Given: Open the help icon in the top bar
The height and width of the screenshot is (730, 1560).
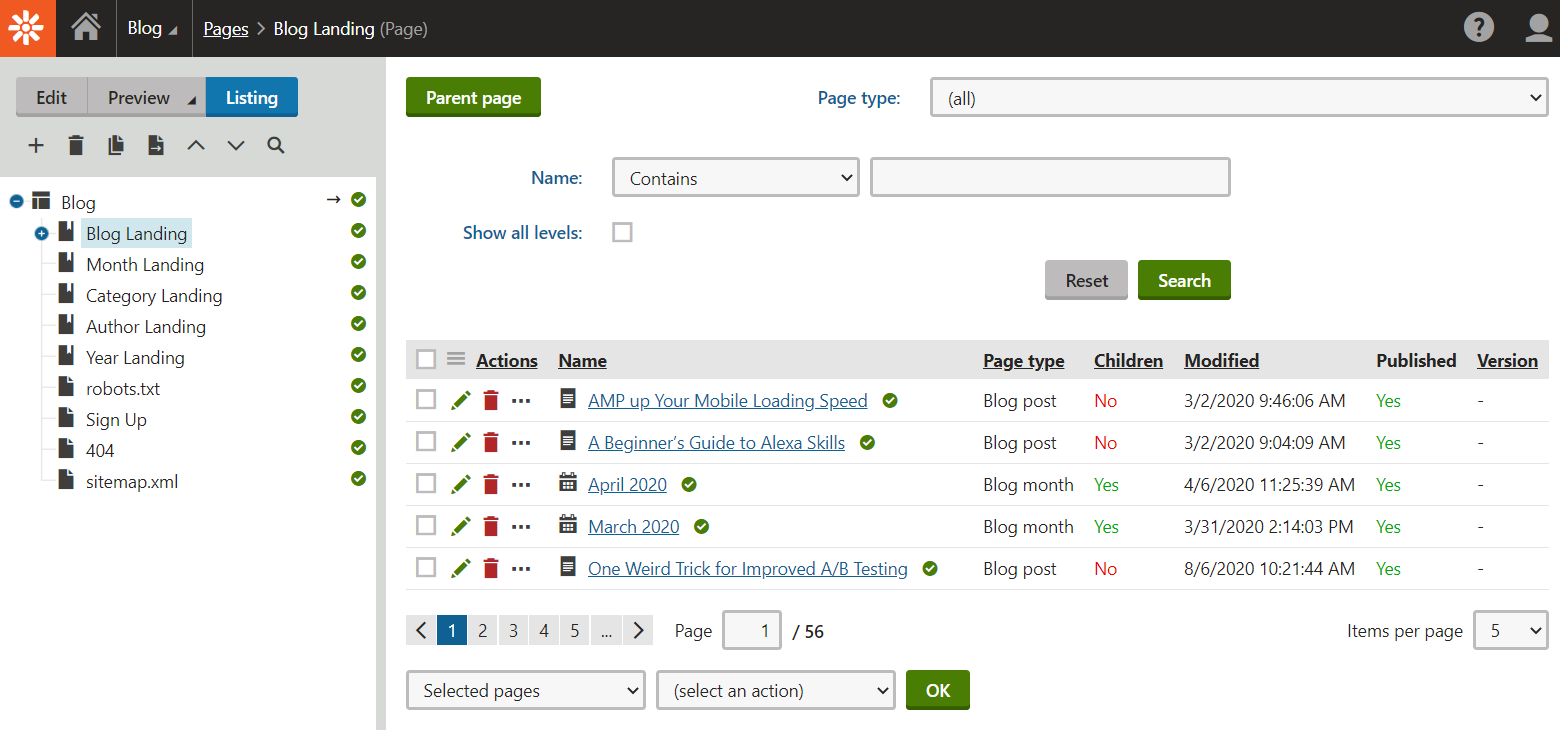Looking at the screenshot, I should (x=1479, y=27).
